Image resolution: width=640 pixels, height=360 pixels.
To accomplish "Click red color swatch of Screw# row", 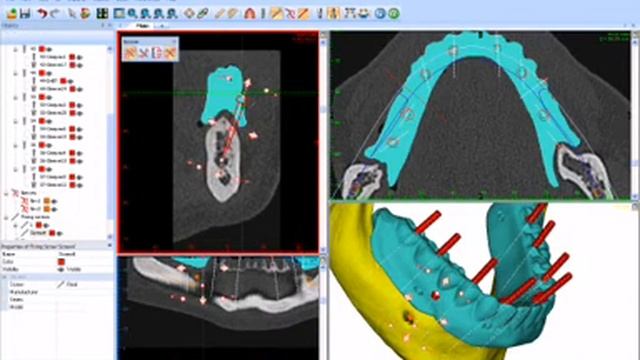I will (52, 233).
